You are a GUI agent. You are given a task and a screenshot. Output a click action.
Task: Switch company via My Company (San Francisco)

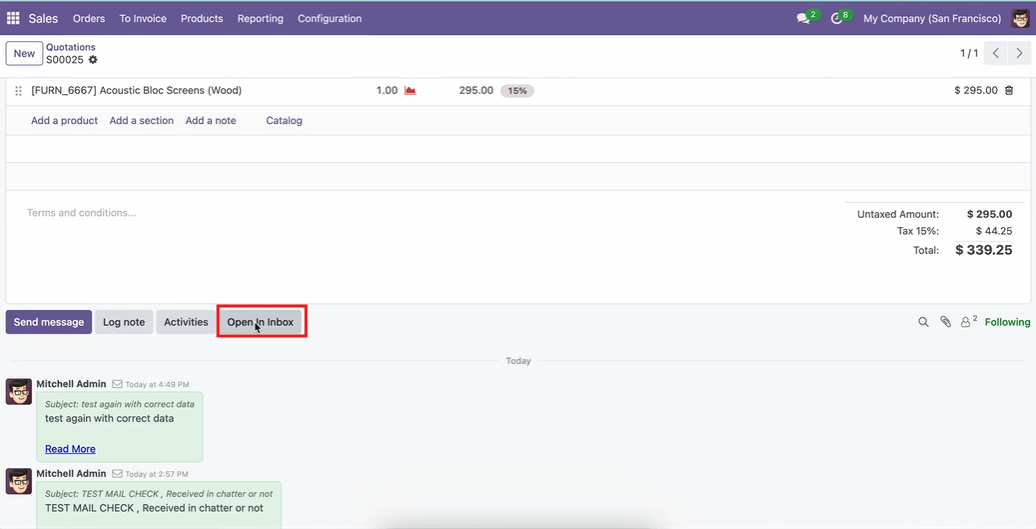(x=932, y=18)
